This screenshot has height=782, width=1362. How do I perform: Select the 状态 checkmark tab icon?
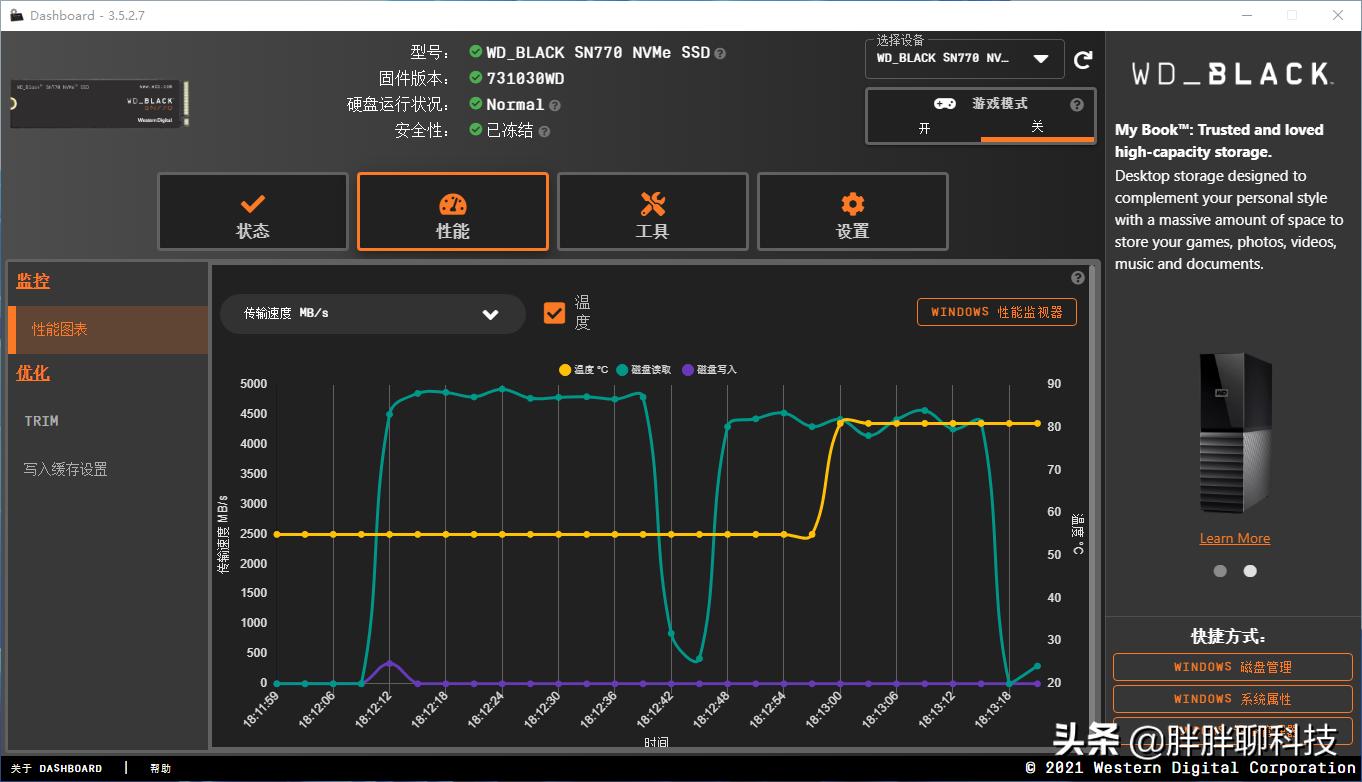coord(252,202)
